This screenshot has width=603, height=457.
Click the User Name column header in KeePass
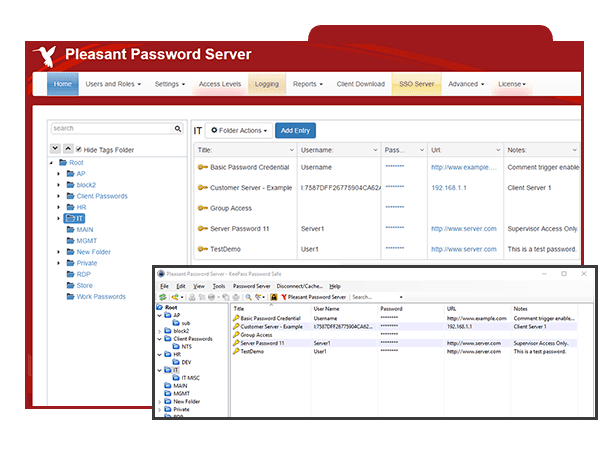[x=326, y=309]
